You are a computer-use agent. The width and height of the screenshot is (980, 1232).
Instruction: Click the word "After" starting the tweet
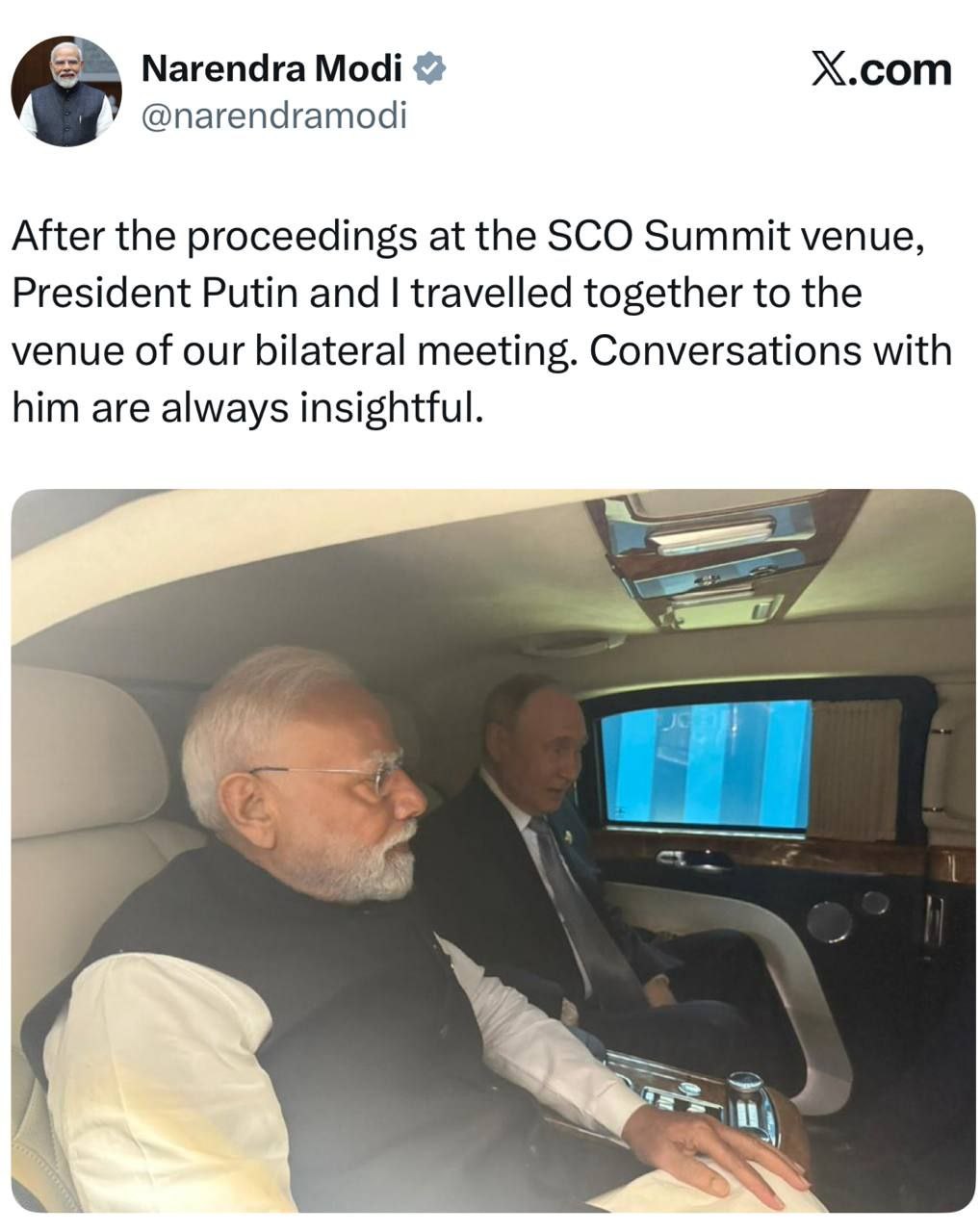point(57,238)
